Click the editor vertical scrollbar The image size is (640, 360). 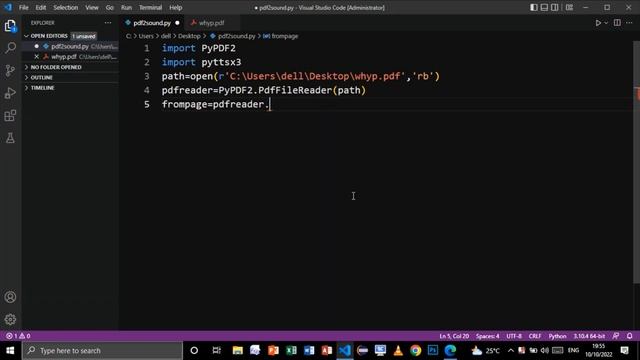(x=636, y=162)
